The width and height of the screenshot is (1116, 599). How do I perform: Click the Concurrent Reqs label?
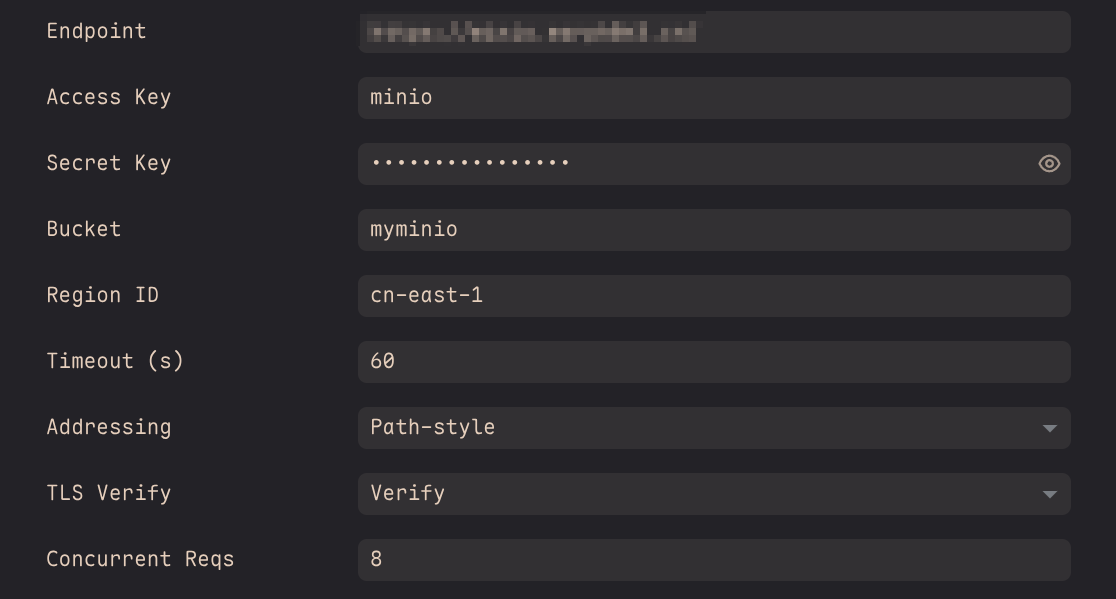[x=140, y=559]
